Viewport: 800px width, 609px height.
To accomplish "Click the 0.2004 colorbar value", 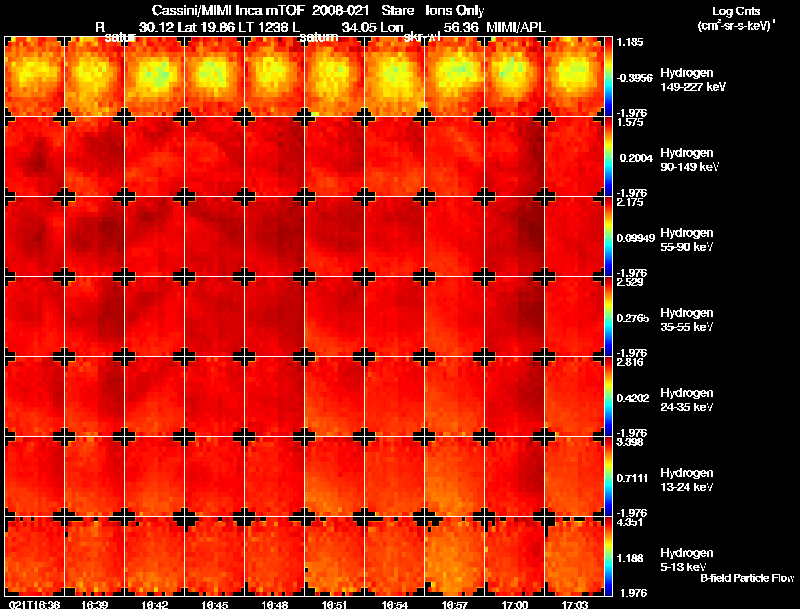I will [636, 158].
